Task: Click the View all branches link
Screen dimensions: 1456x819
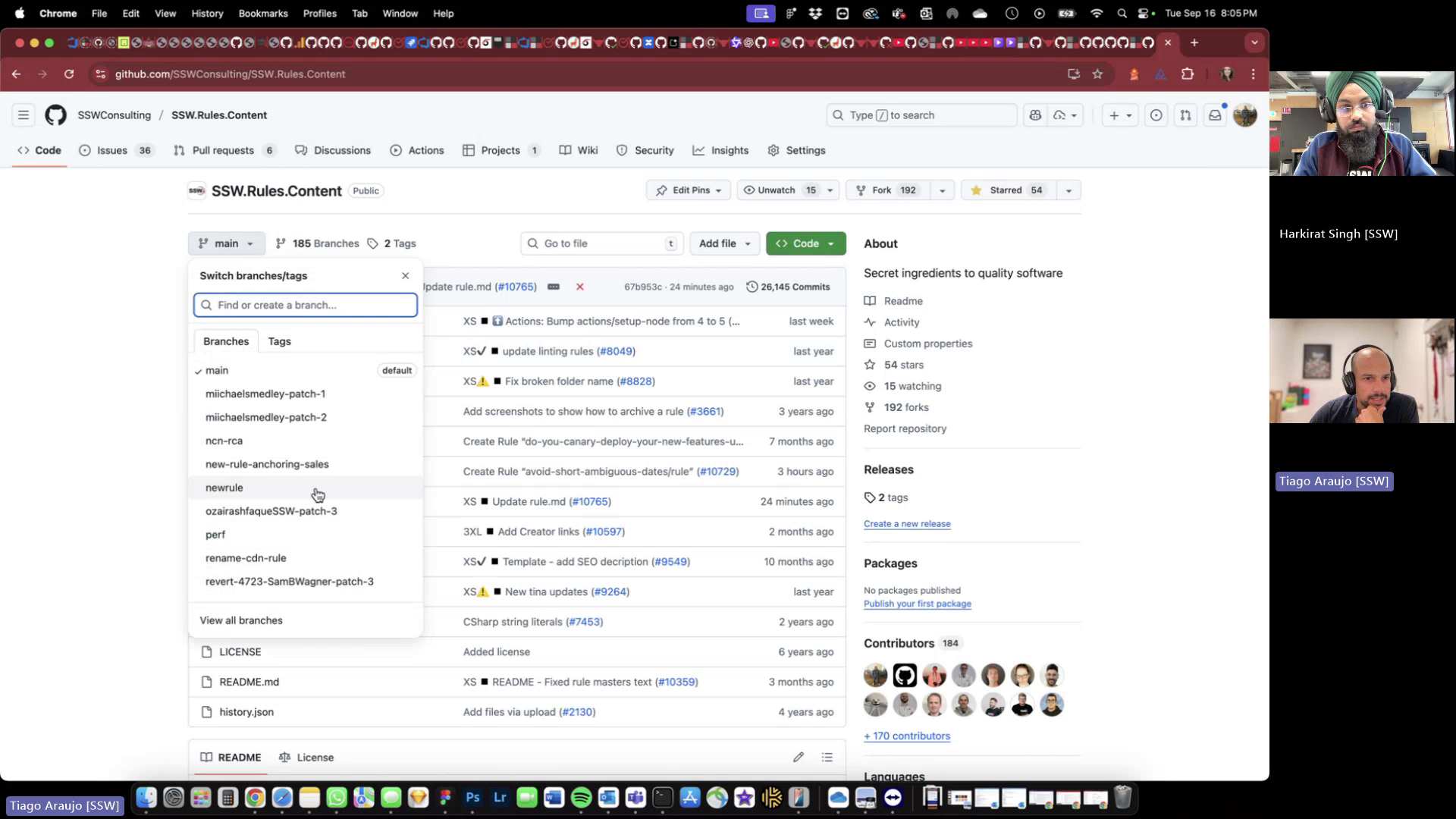Action: (x=240, y=620)
